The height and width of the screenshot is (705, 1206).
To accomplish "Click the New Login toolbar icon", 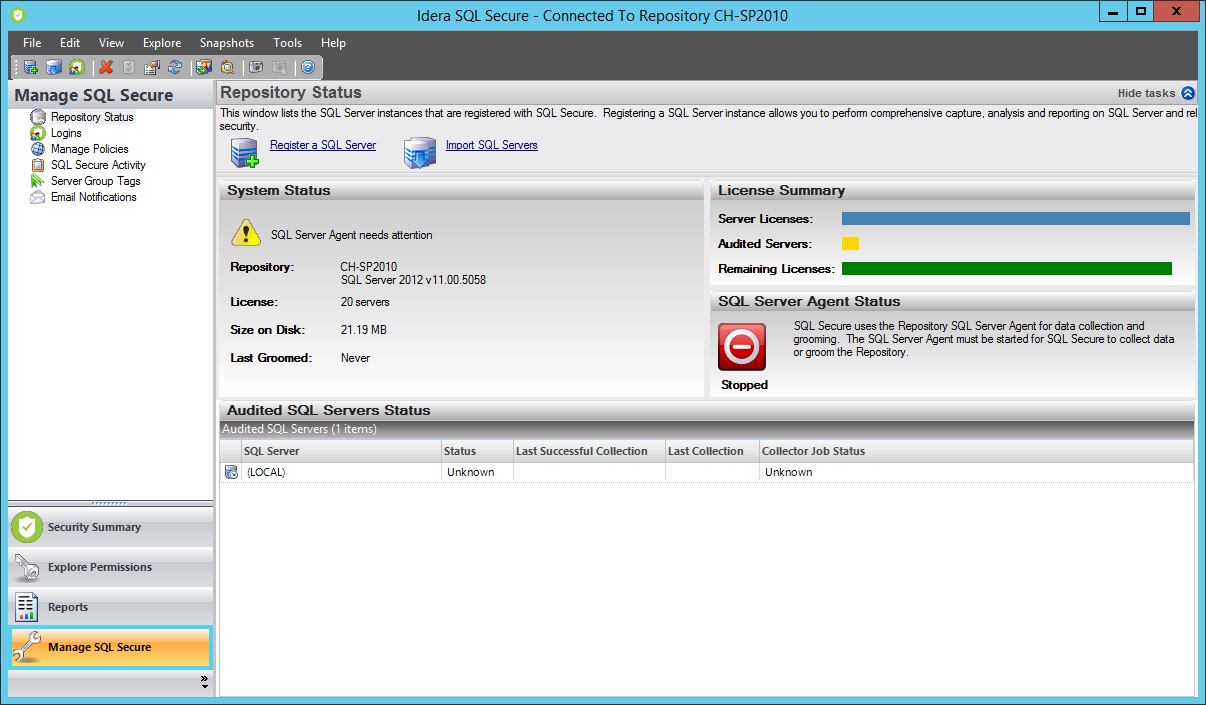I will point(76,67).
